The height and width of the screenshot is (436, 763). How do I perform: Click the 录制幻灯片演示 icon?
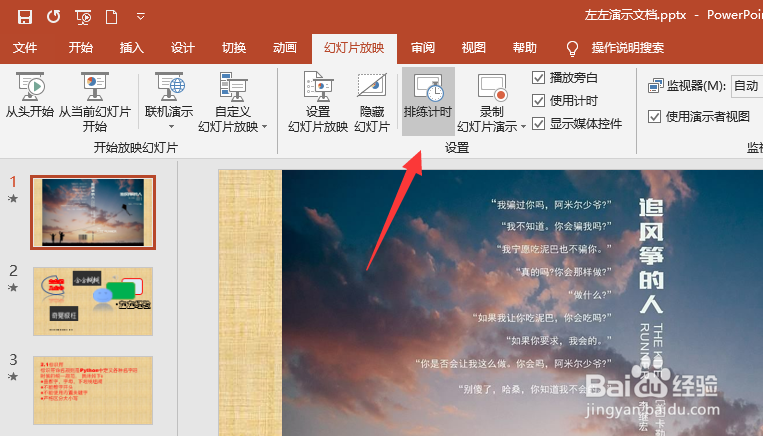[492, 88]
